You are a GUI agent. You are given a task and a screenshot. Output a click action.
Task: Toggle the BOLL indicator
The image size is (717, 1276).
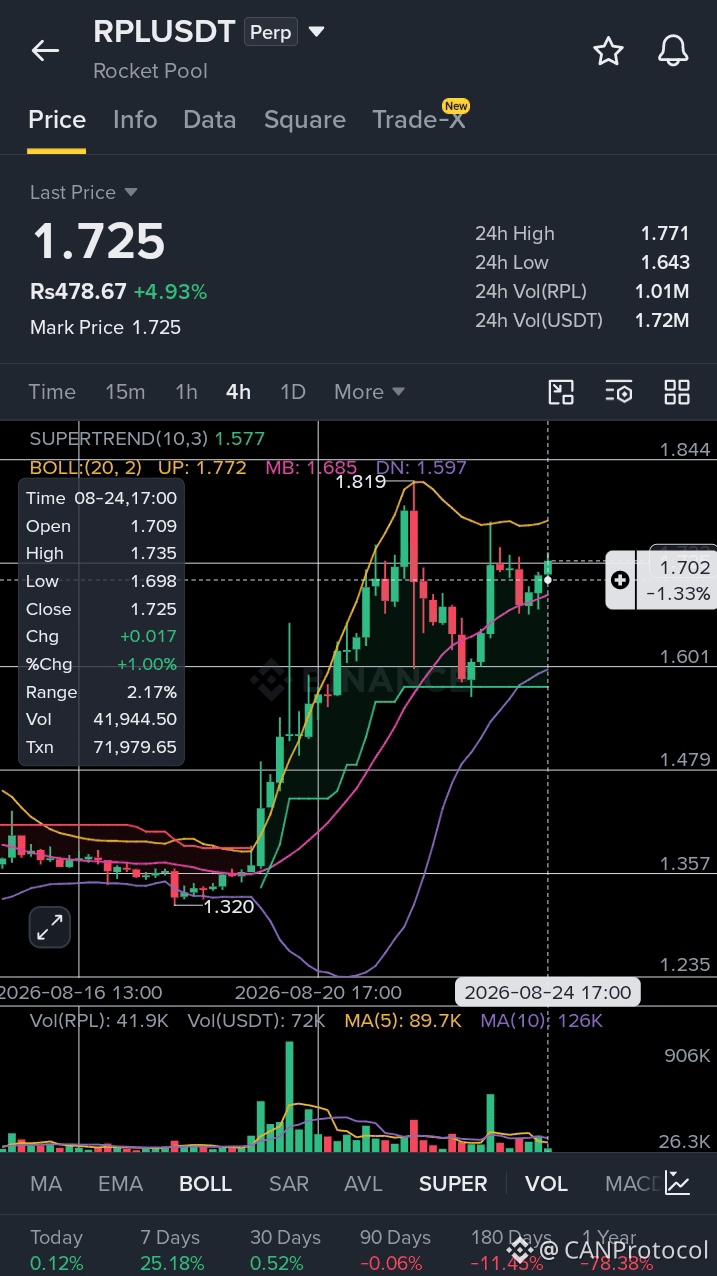click(205, 1184)
